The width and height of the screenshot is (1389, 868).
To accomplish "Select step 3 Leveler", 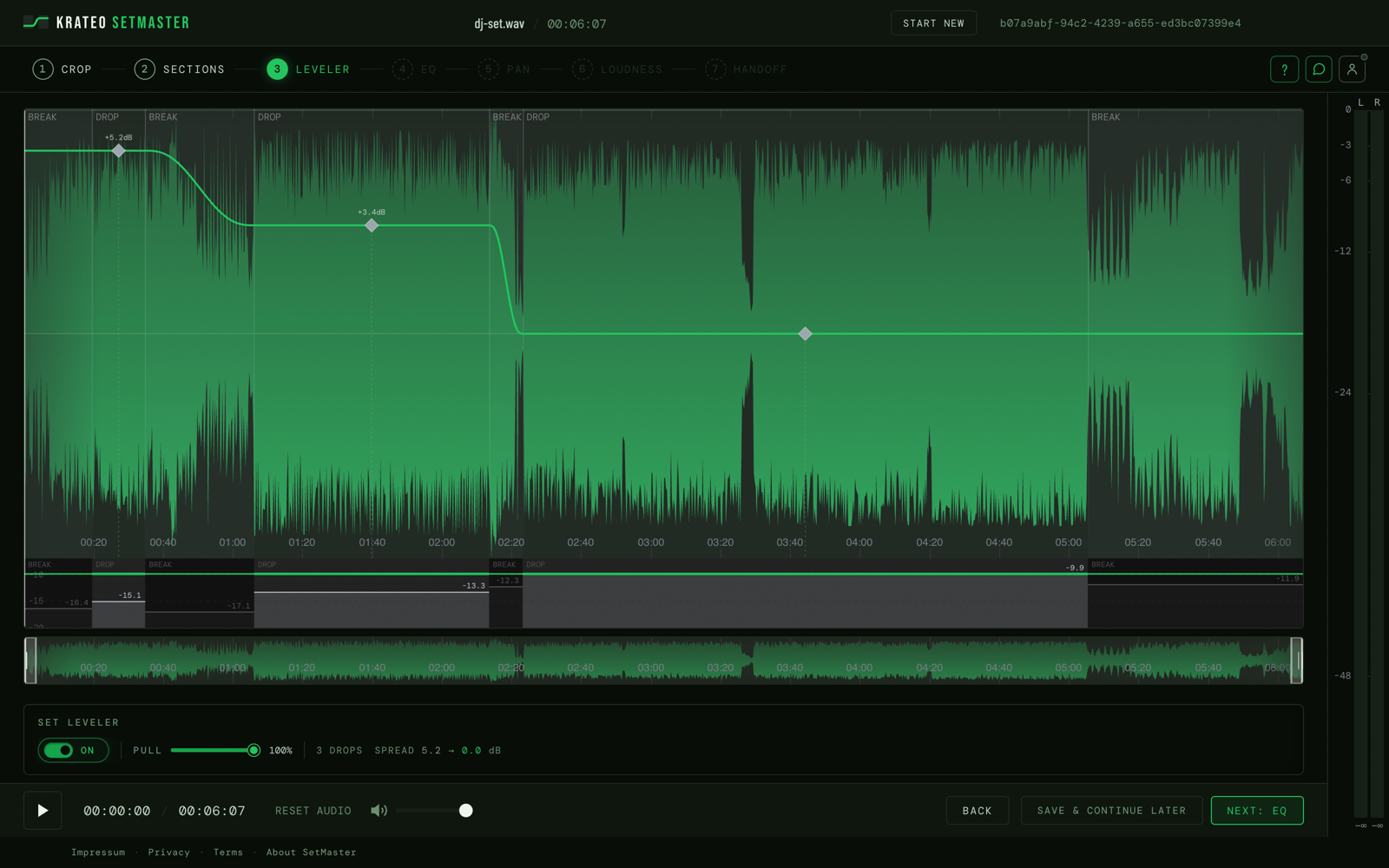I will click(x=308, y=69).
